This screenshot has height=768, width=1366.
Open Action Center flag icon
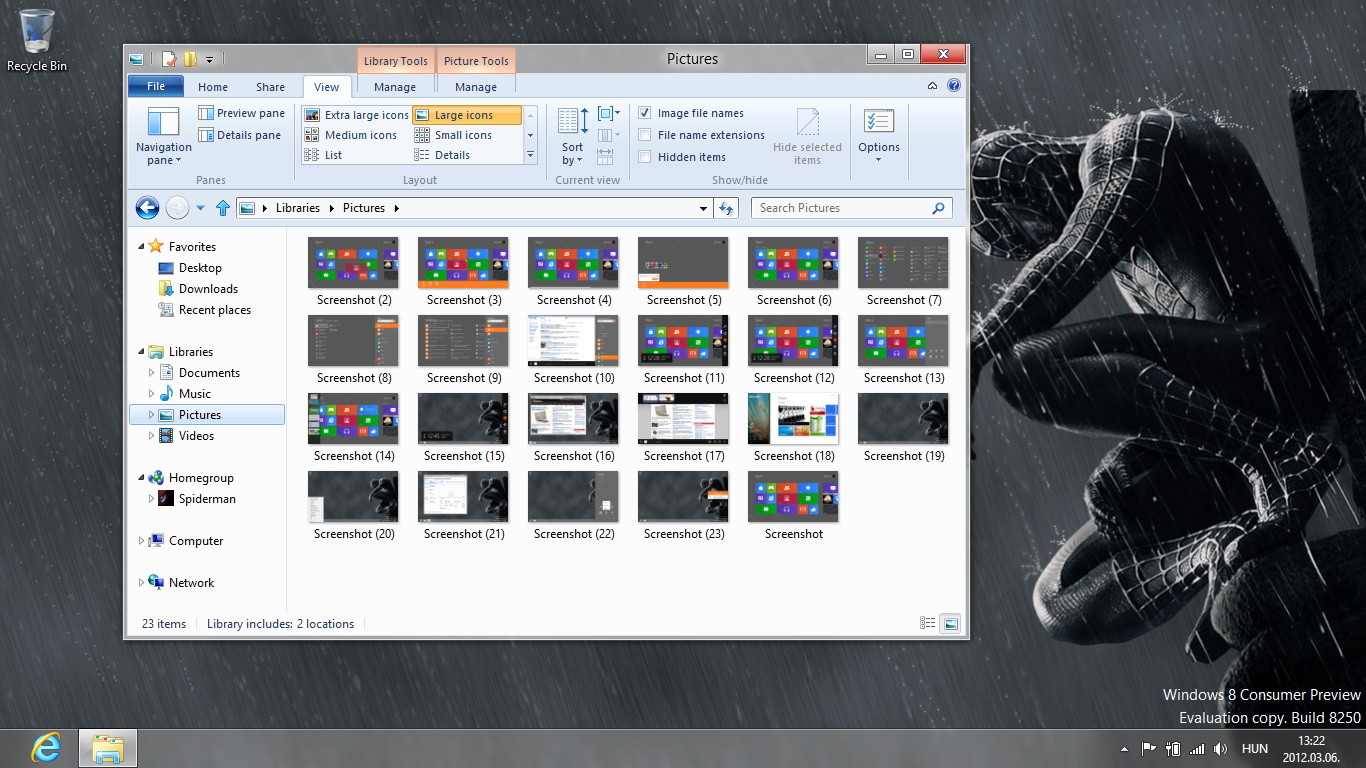[x=1148, y=748]
